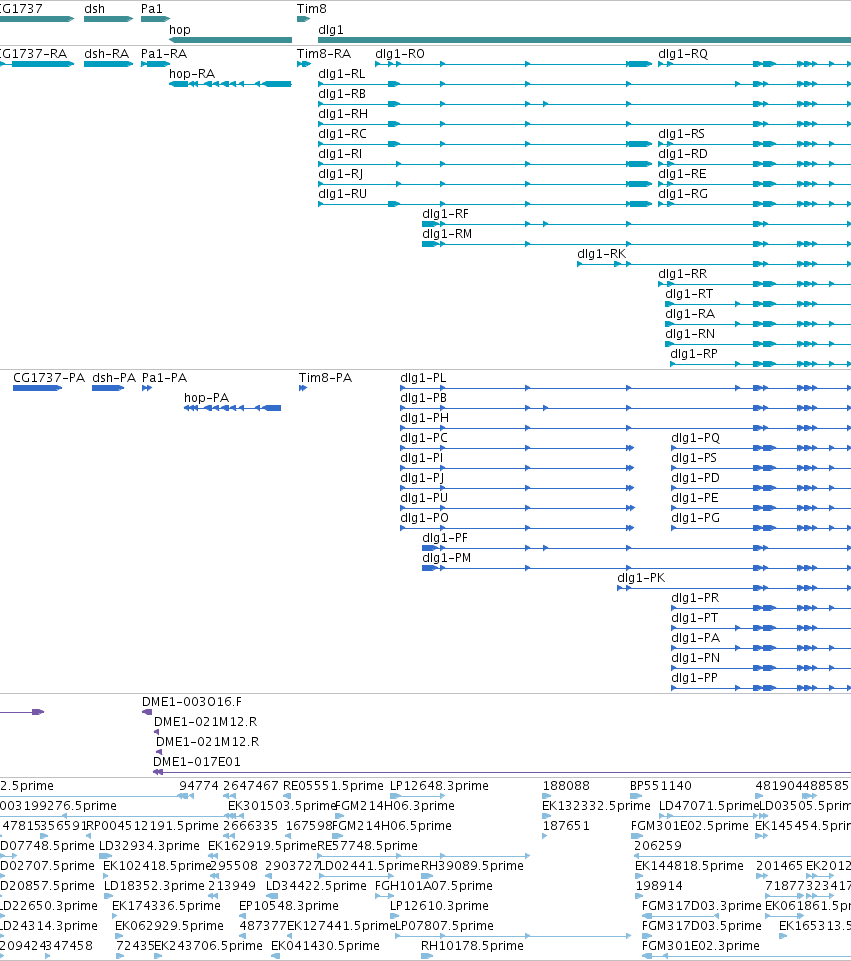This screenshot has width=851, height=961.
Task: Click transcript dlg1-RS label
Action: point(681,134)
